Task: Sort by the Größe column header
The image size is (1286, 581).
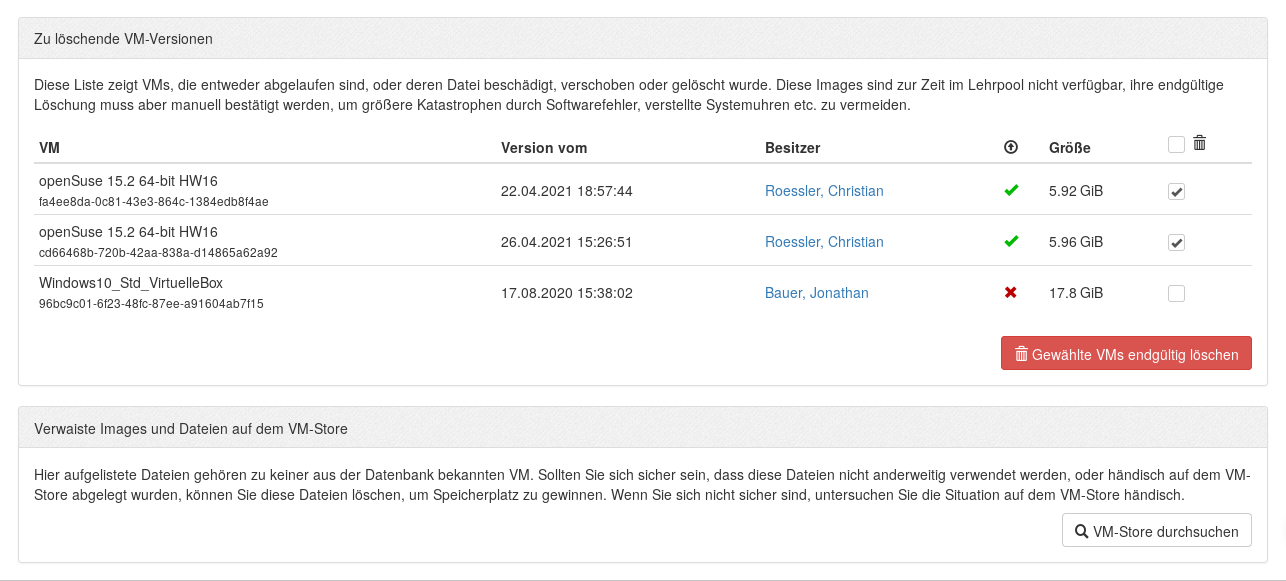Action: tap(1069, 147)
